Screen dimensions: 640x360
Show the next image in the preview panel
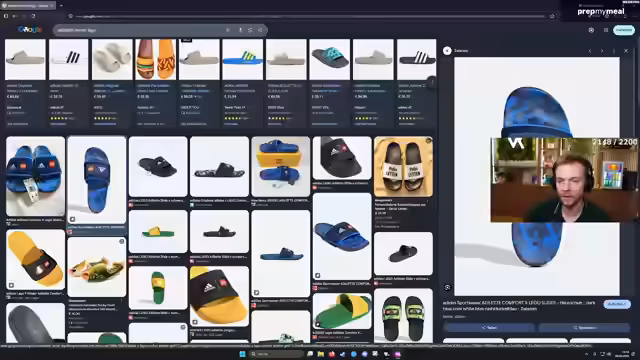pos(602,51)
